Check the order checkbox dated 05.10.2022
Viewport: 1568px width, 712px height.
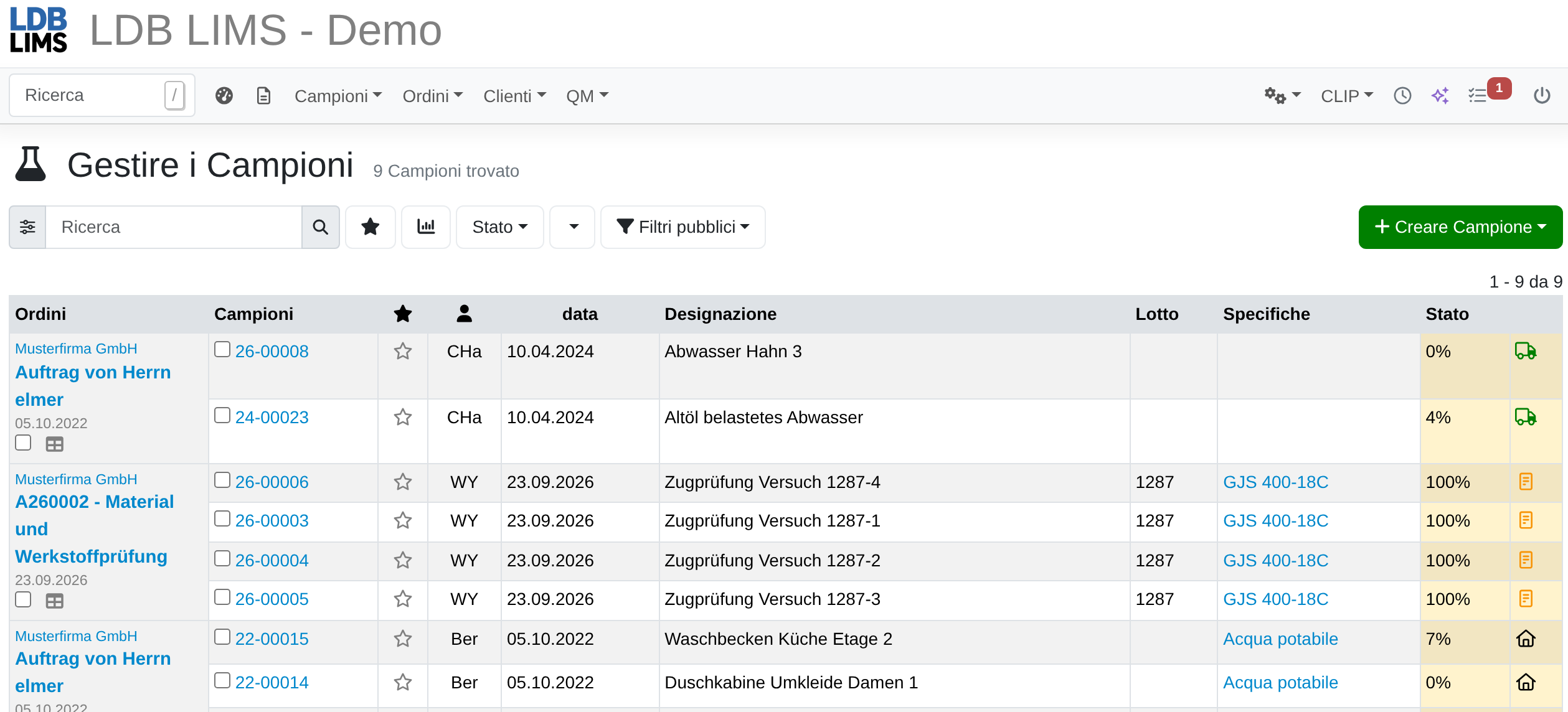click(x=23, y=443)
